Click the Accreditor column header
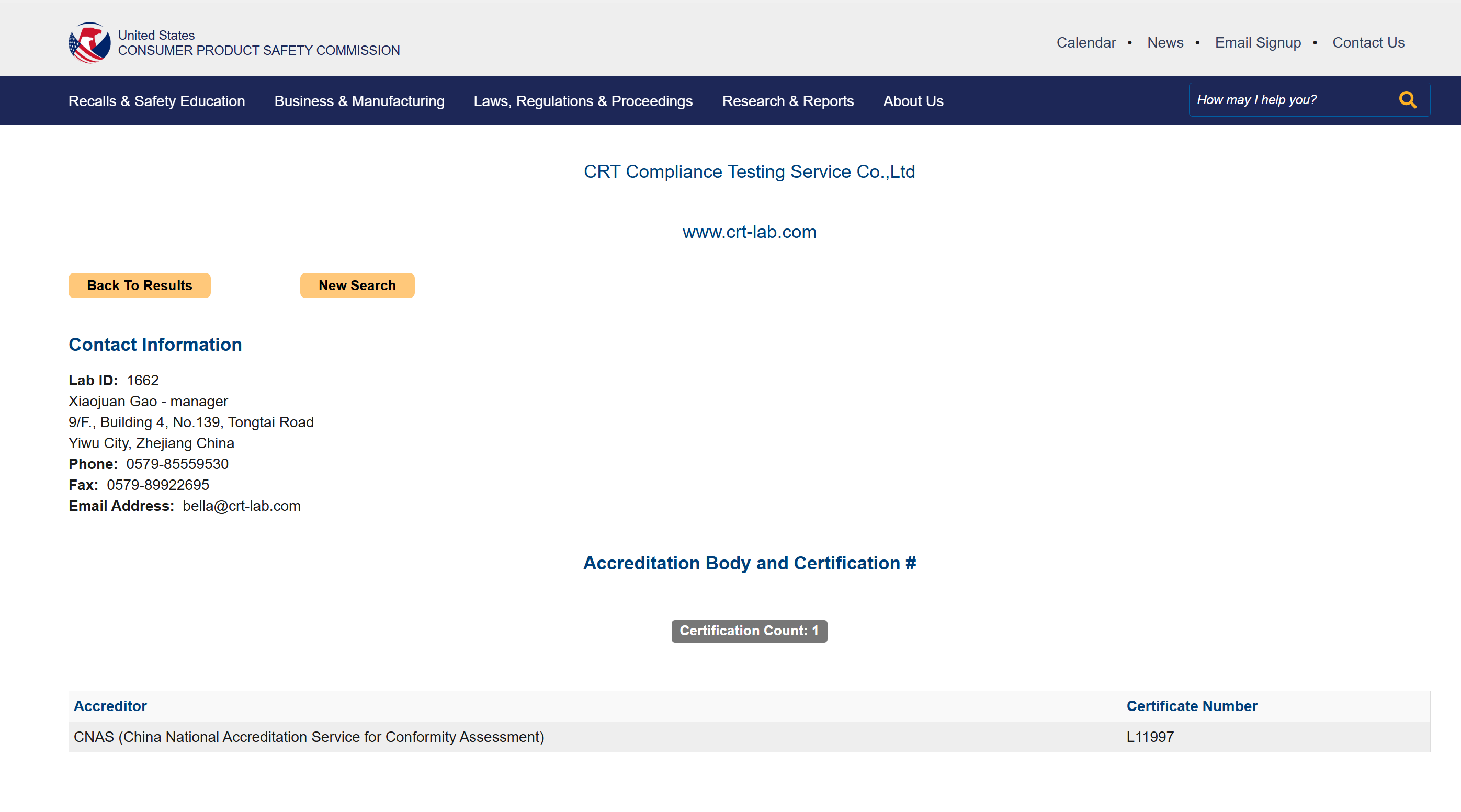 click(110, 706)
